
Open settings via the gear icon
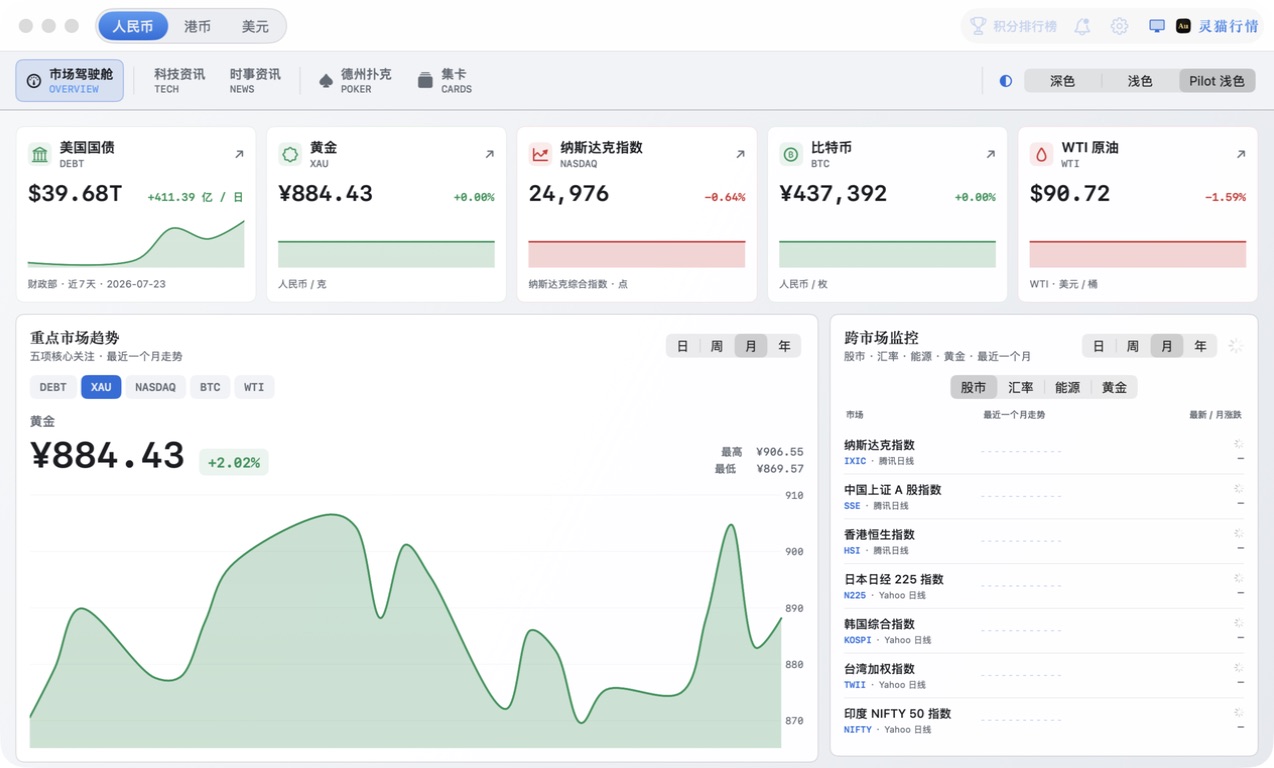[1119, 26]
